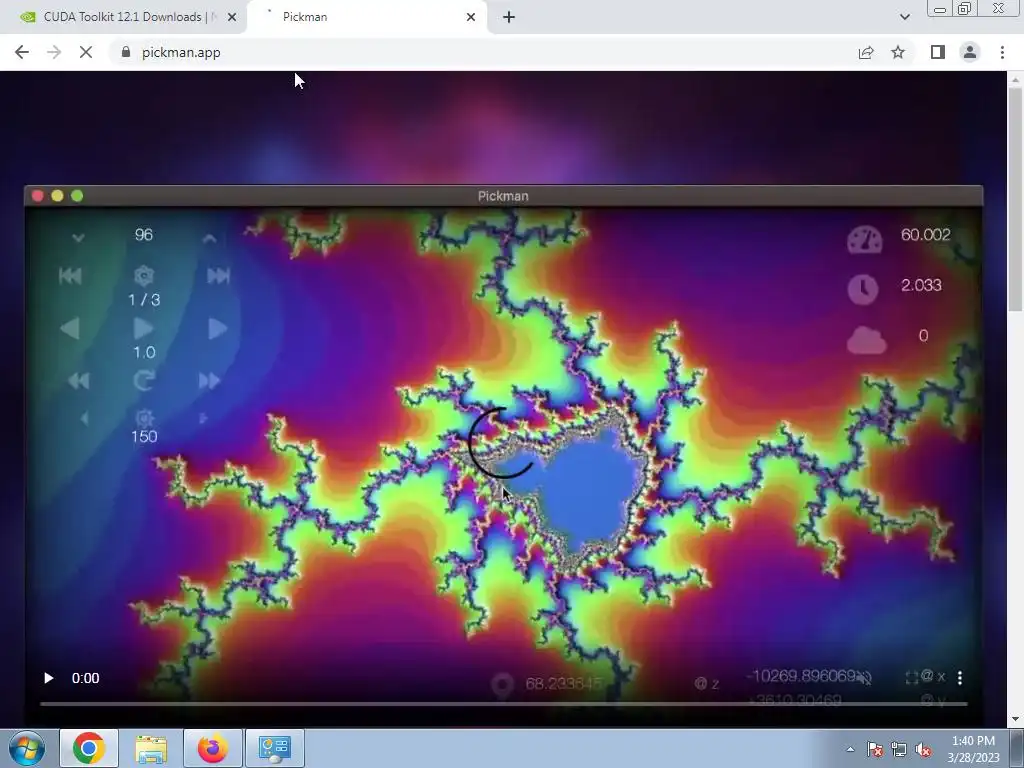
Task: Click the center play triangle above the 1.0 value
Action: (x=144, y=328)
